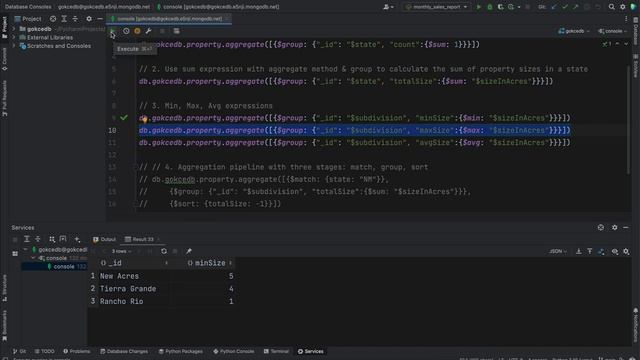Viewport: 640px width, 360px height.
Task: Expand Scratches and Consoles node
Action: point(14,46)
